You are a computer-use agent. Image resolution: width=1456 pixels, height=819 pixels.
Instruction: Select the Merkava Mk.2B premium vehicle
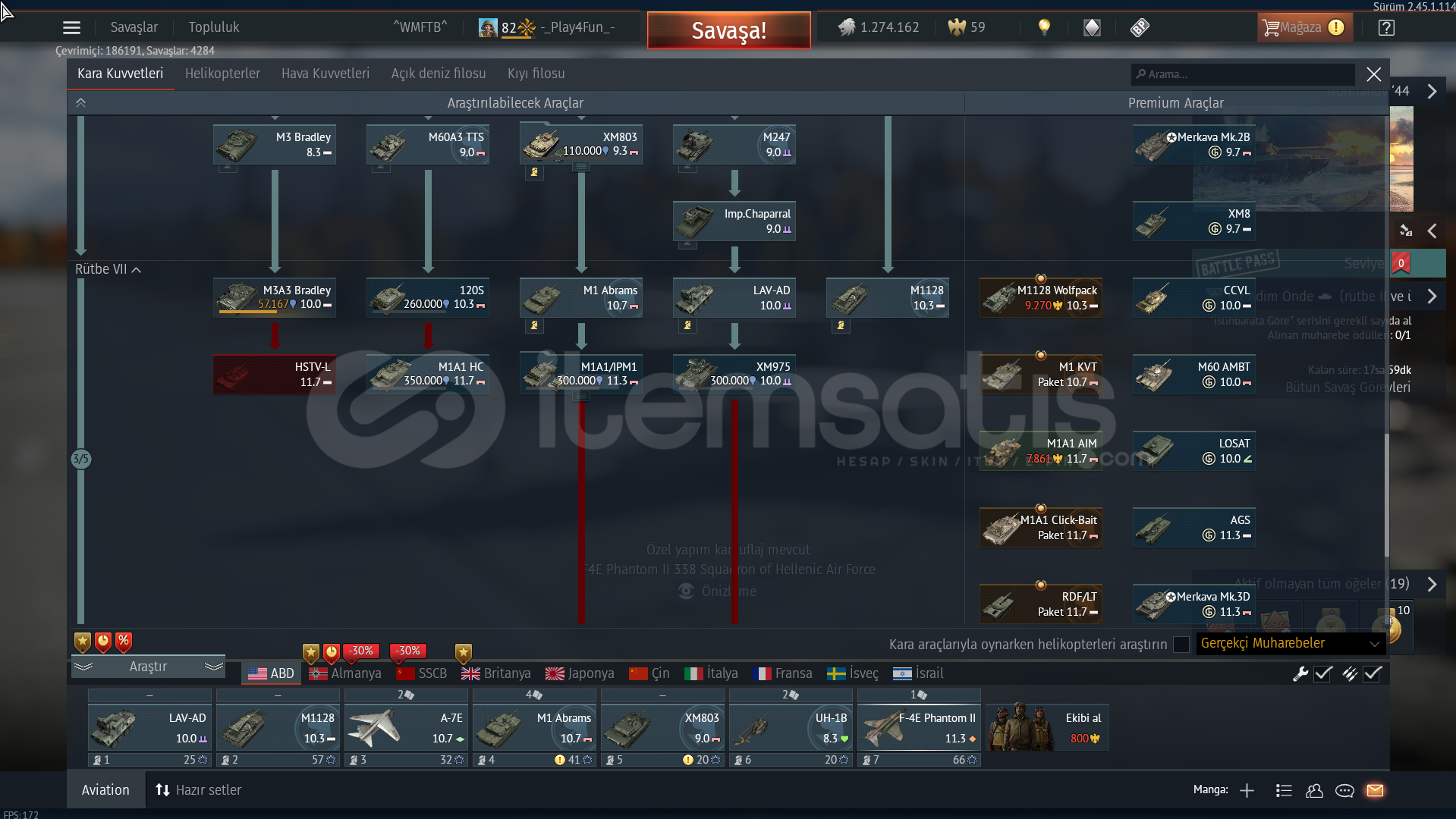click(1194, 144)
